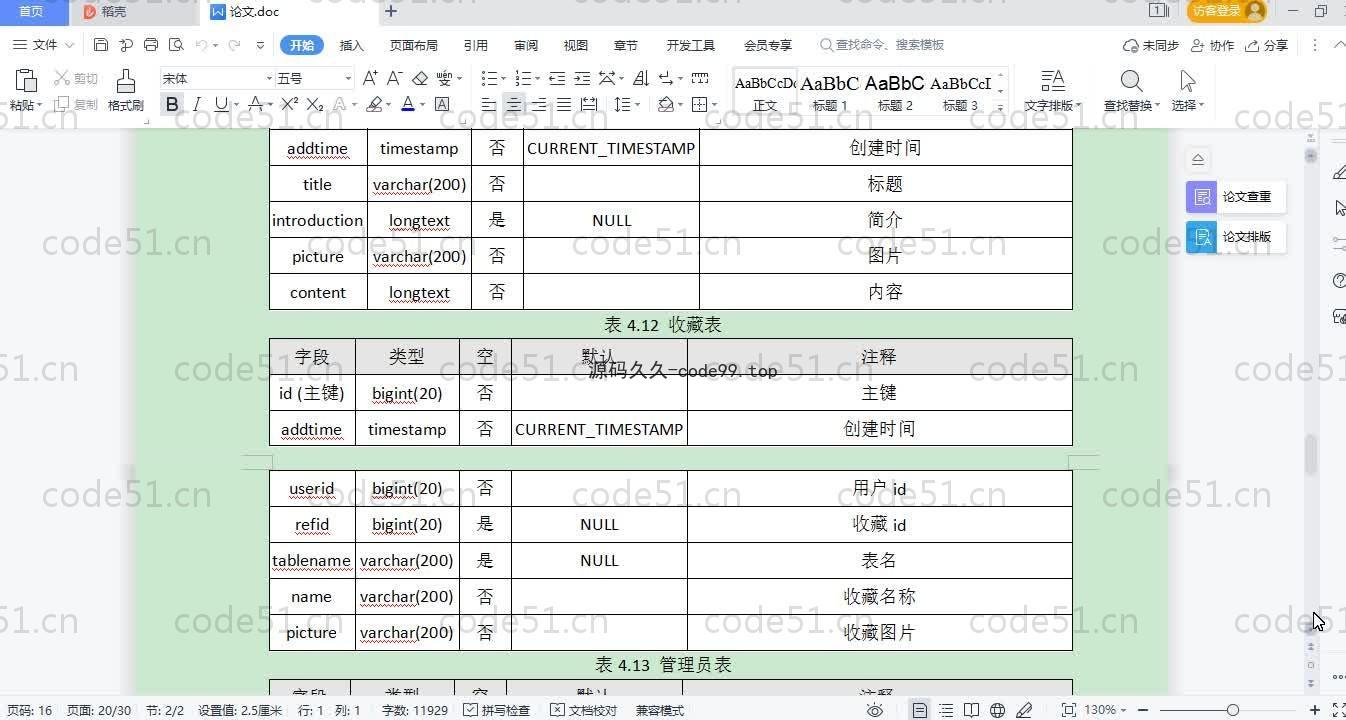Decrease font size with the A- icon
This screenshot has height=720, width=1346.
pyautogui.click(x=394, y=78)
